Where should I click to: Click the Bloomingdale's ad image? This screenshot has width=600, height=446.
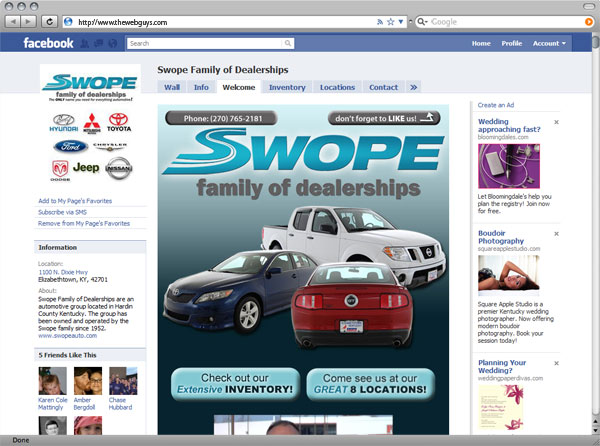click(x=509, y=166)
